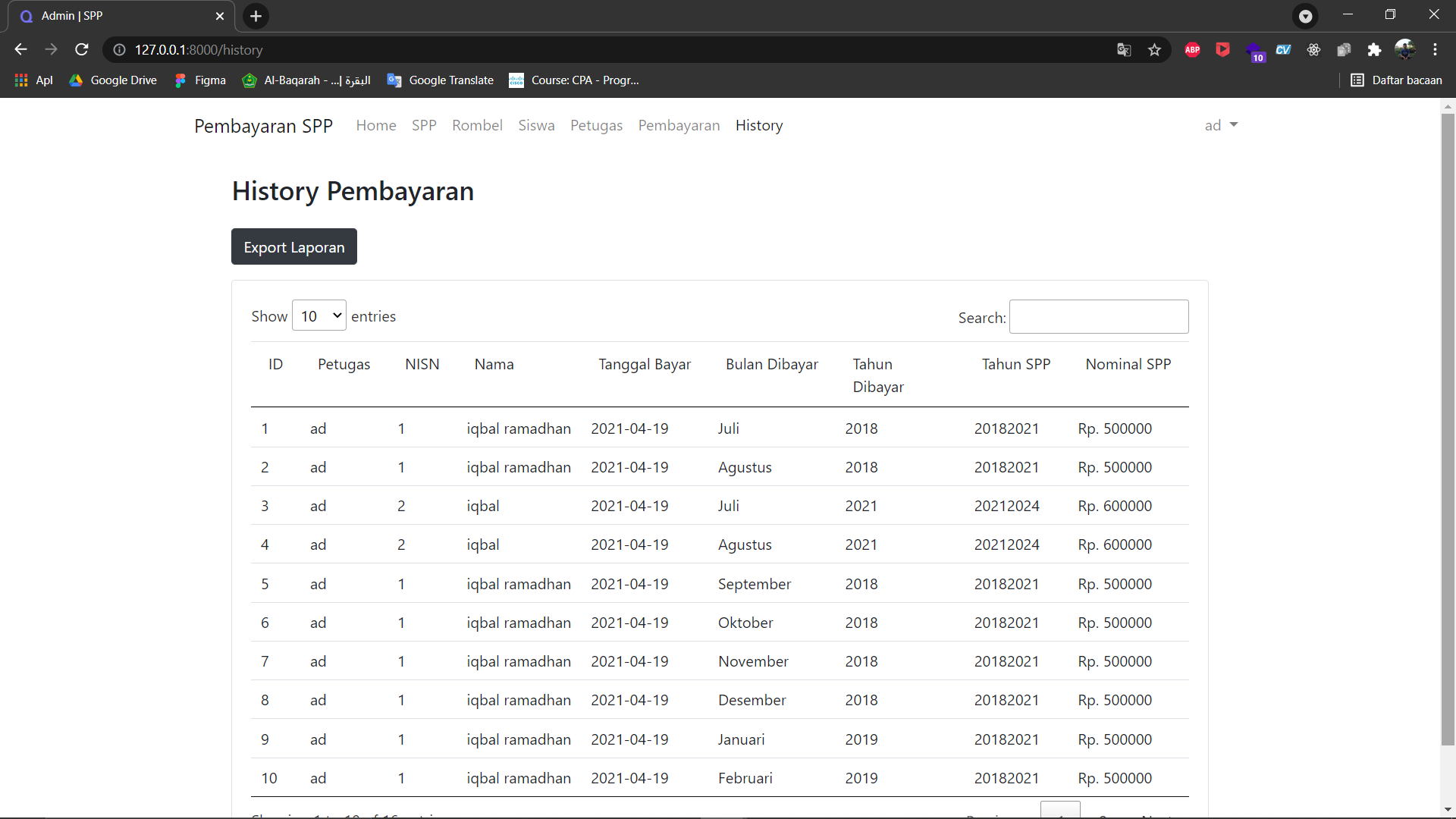Open the SPP nav item
This screenshot has height=819, width=1456.
click(424, 125)
